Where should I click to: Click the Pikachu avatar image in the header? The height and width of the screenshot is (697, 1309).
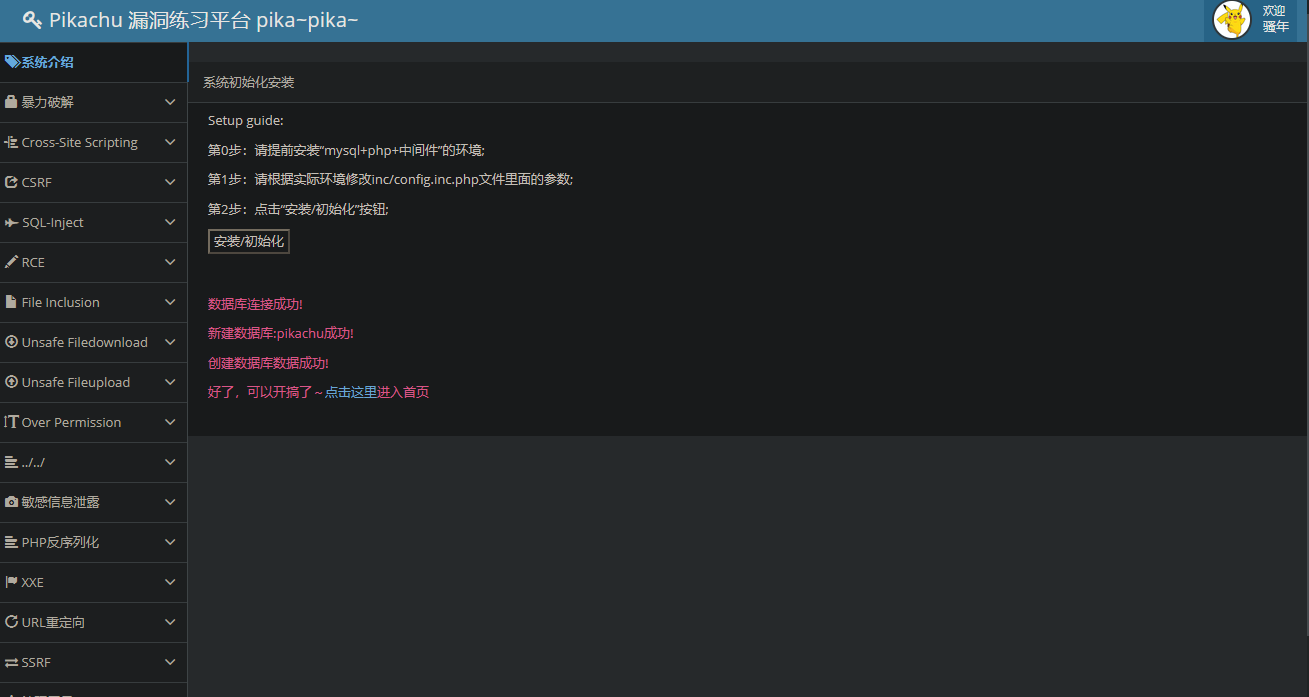coord(1232,20)
